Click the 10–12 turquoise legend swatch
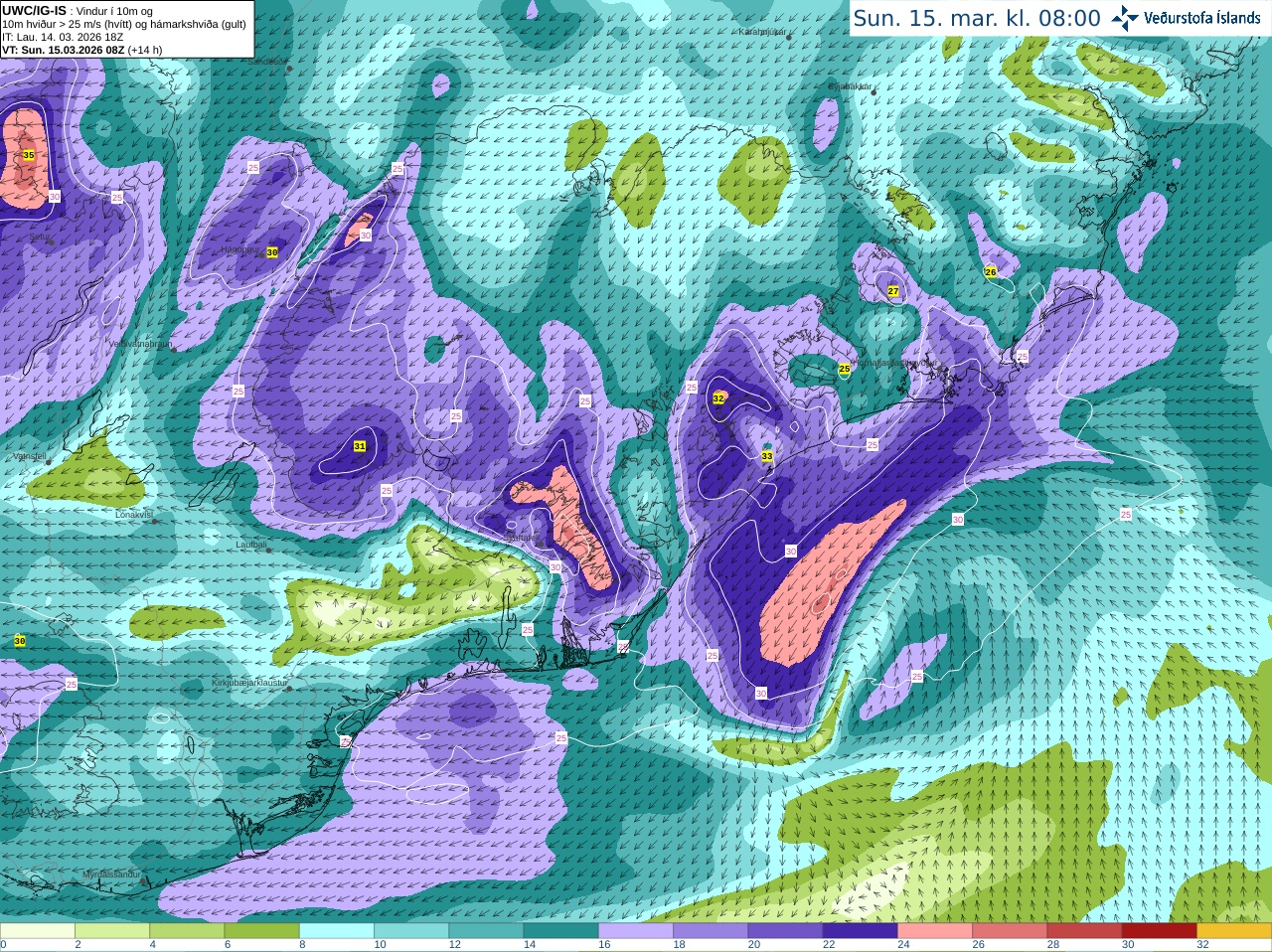The height and width of the screenshot is (952, 1272). tap(411, 931)
